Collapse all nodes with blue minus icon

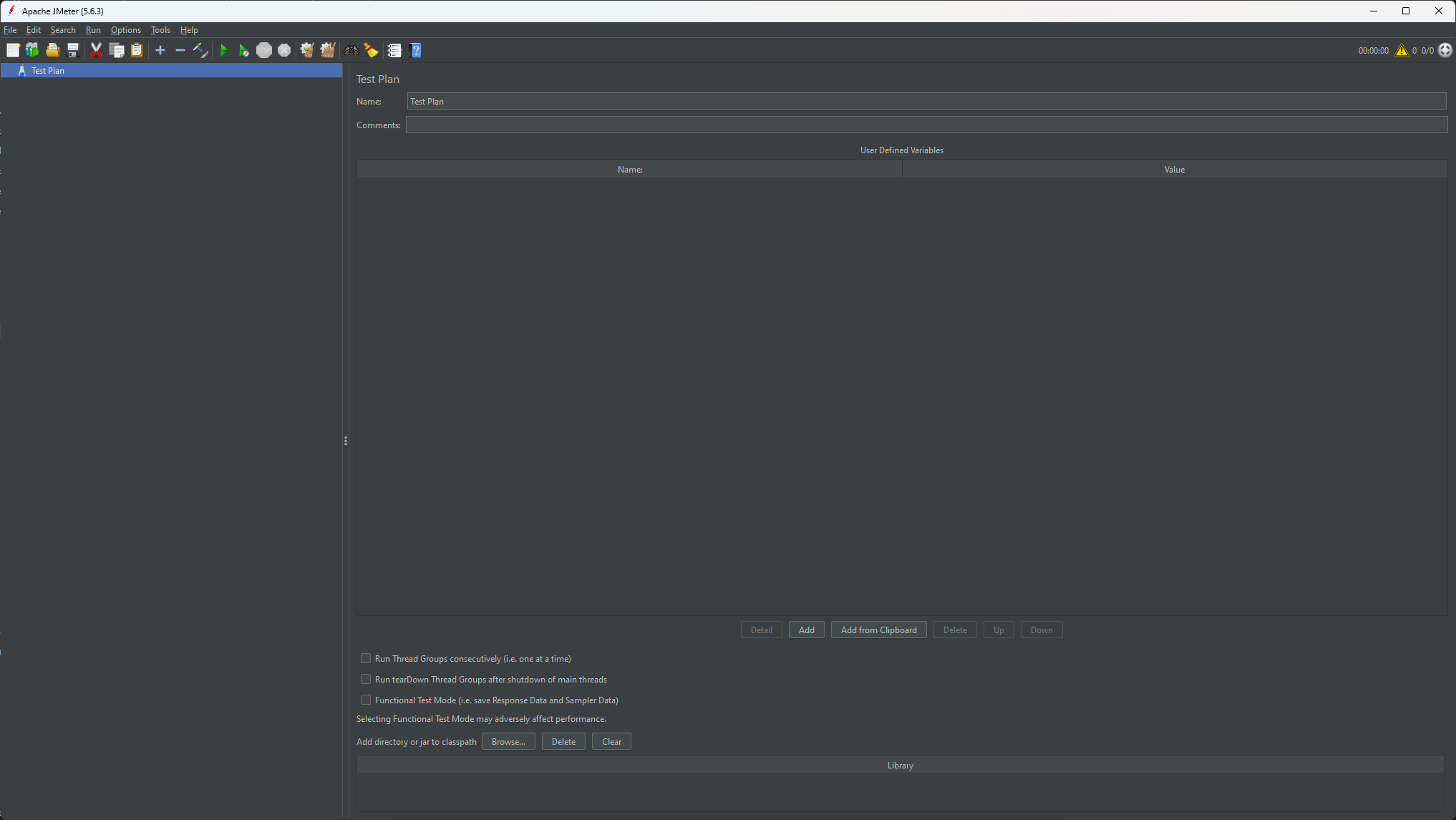pyautogui.click(x=180, y=50)
